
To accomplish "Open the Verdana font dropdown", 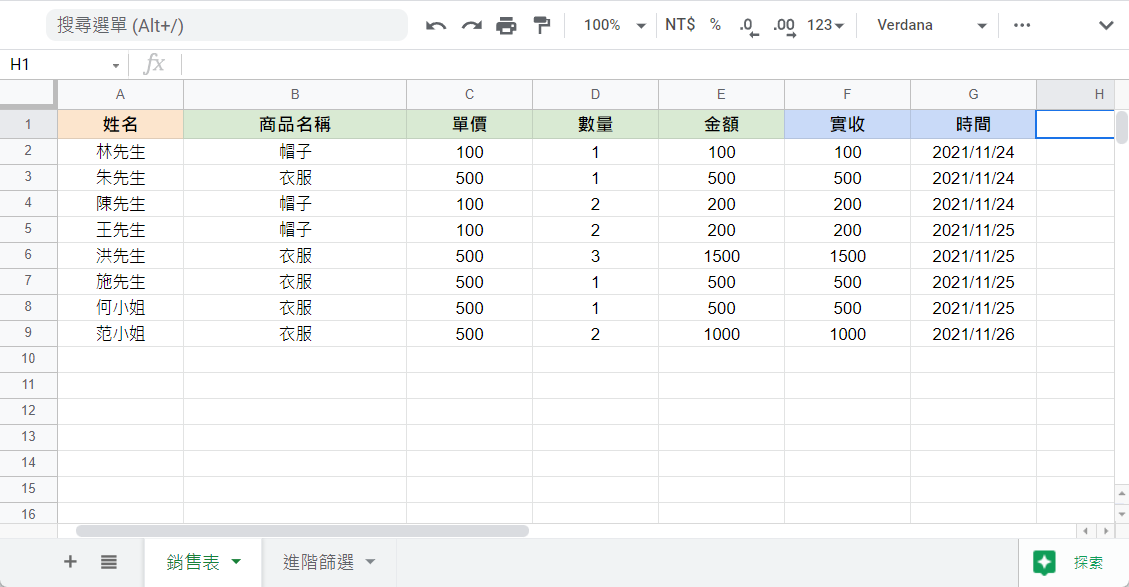I will click(931, 25).
